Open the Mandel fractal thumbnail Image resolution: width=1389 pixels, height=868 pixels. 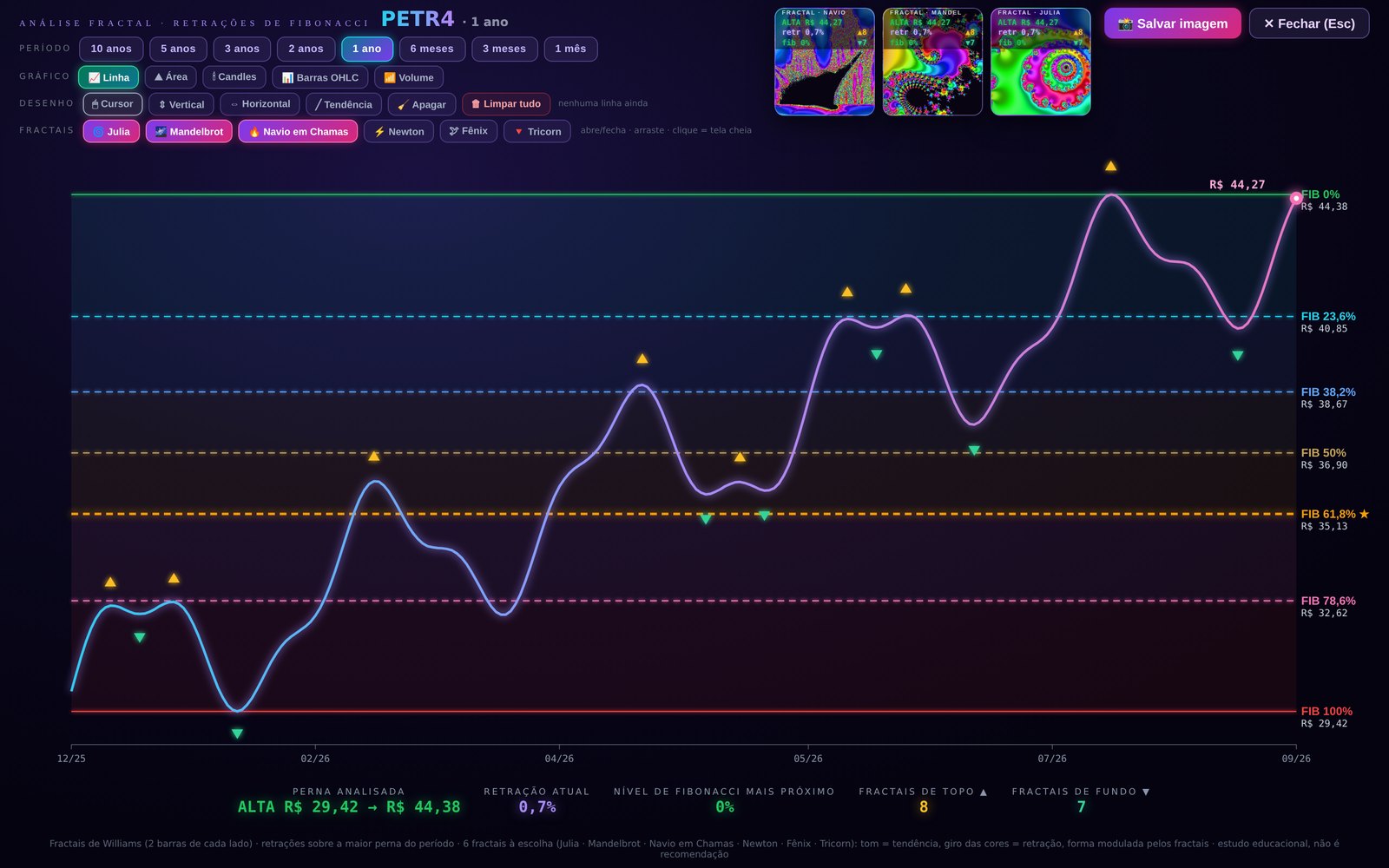click(x=932, y=62)
